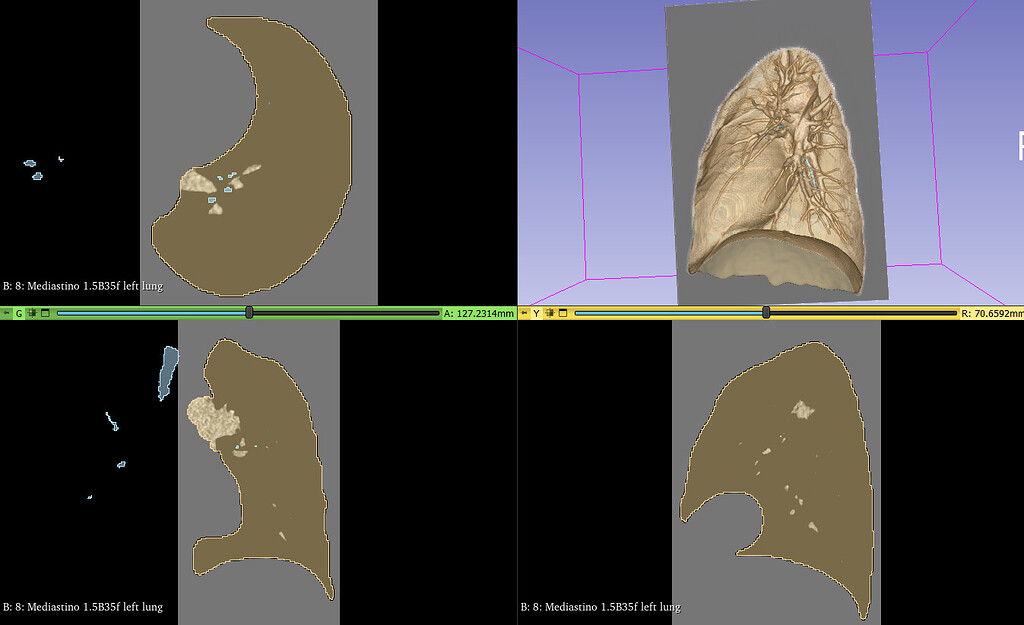The width and height of the screenshot is (1024, 625).
Task: Open the G view label menu
Action: point(19,313)
